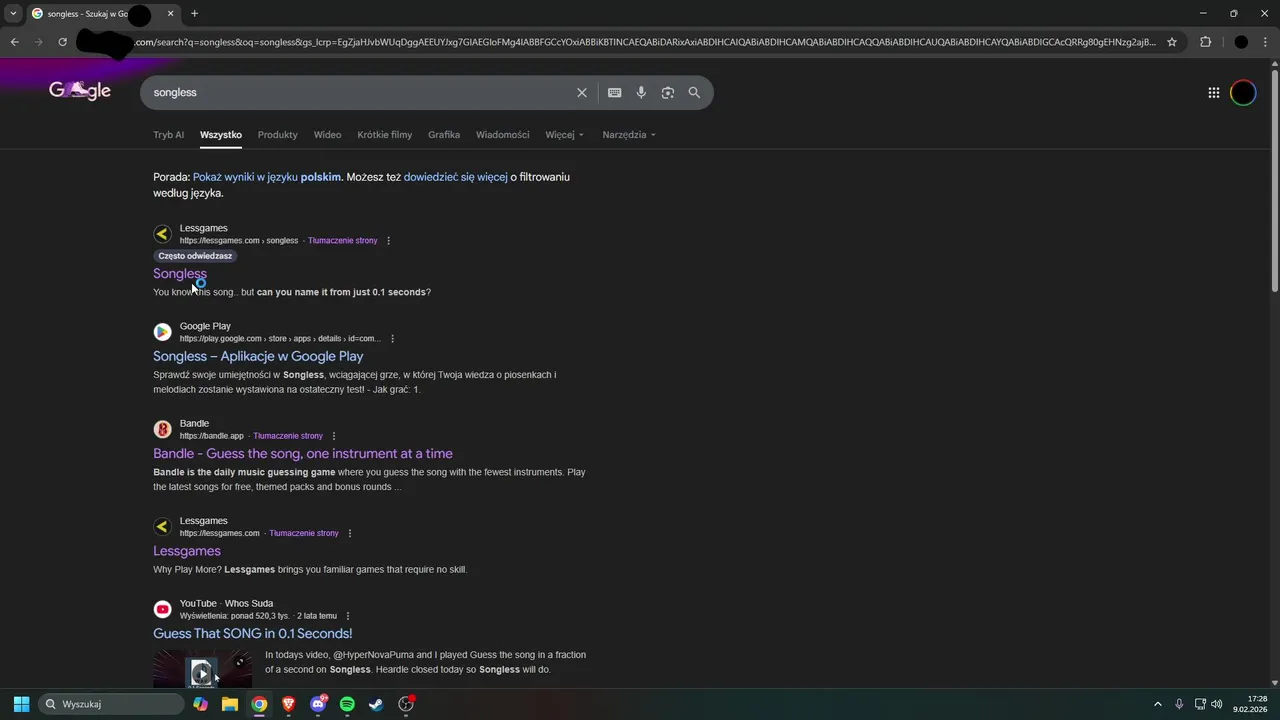This screenshot has width=1280, height=720.
Task: Open the Songless result link
Action: pos(180,273)
